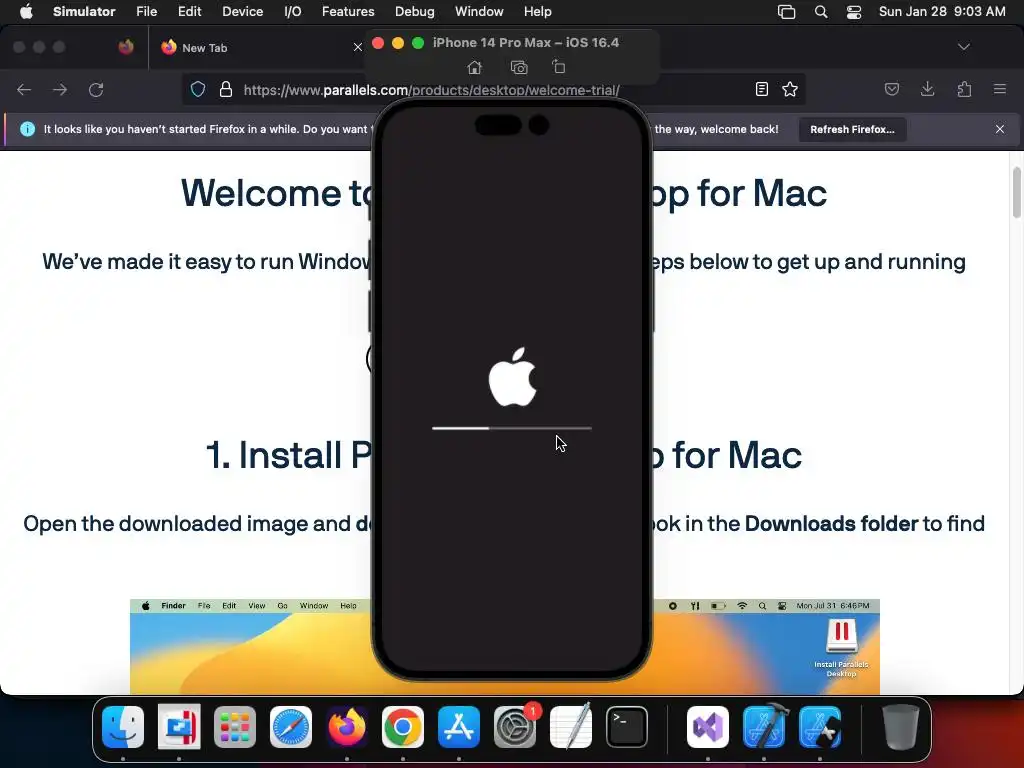Go back in Firefox
Viewport: 1024px width, 768px height.
24,89
